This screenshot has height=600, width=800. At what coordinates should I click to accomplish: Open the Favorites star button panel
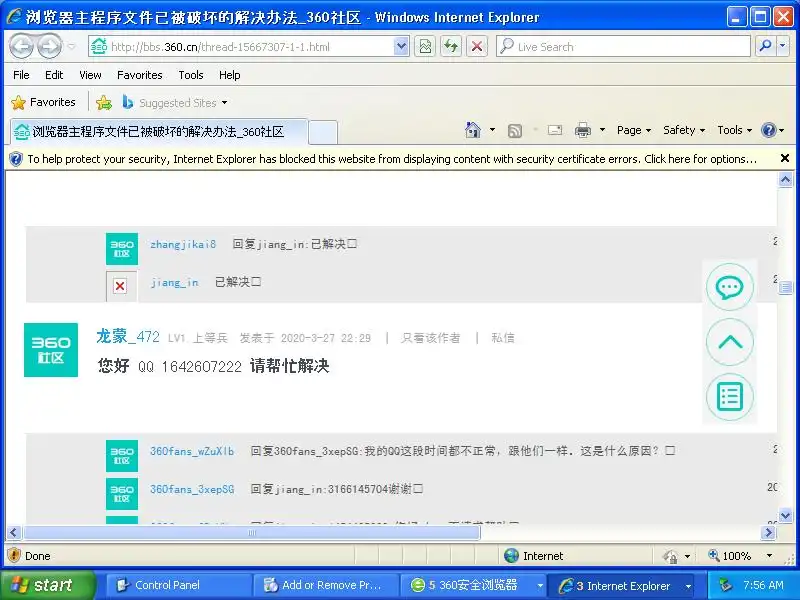43,103
